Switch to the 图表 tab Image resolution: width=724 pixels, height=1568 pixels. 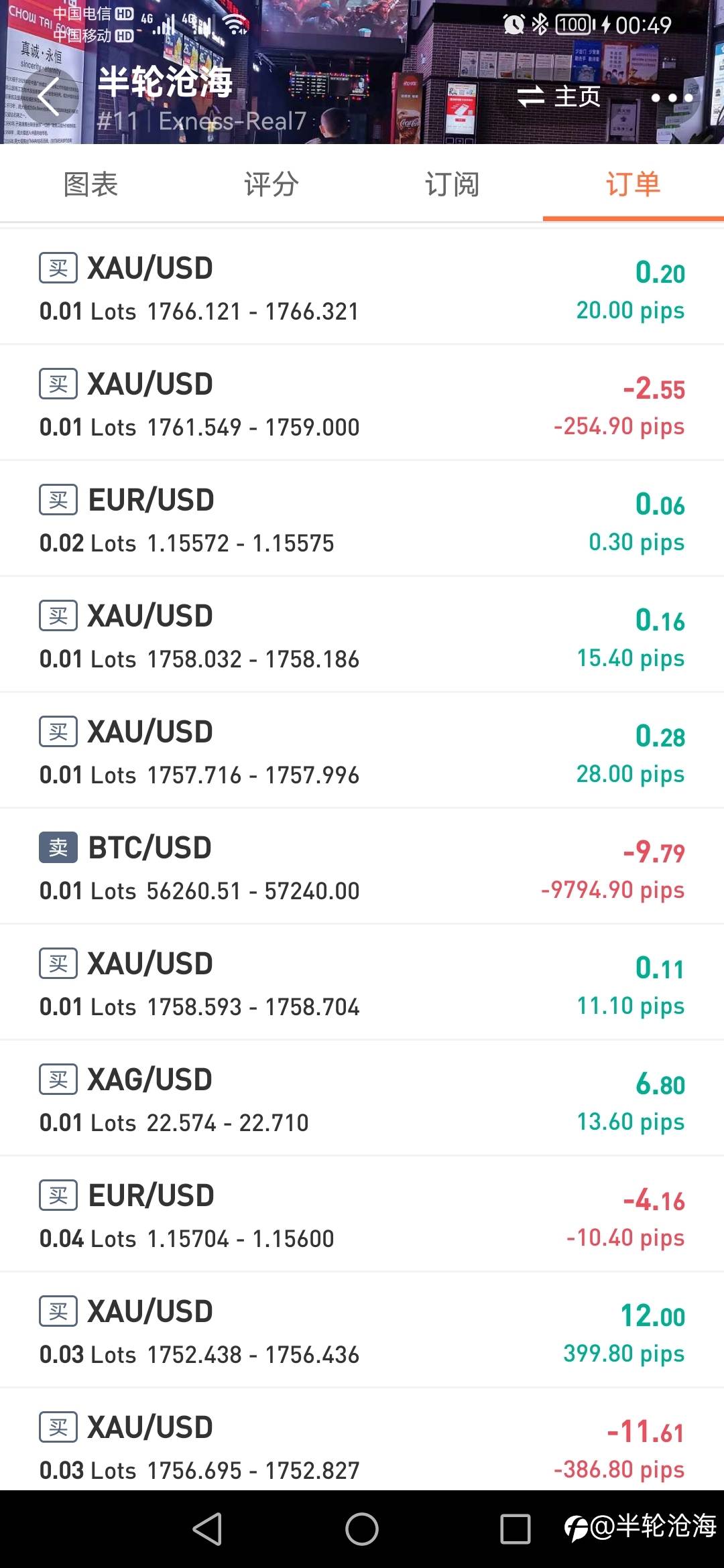tap(90, 184)
